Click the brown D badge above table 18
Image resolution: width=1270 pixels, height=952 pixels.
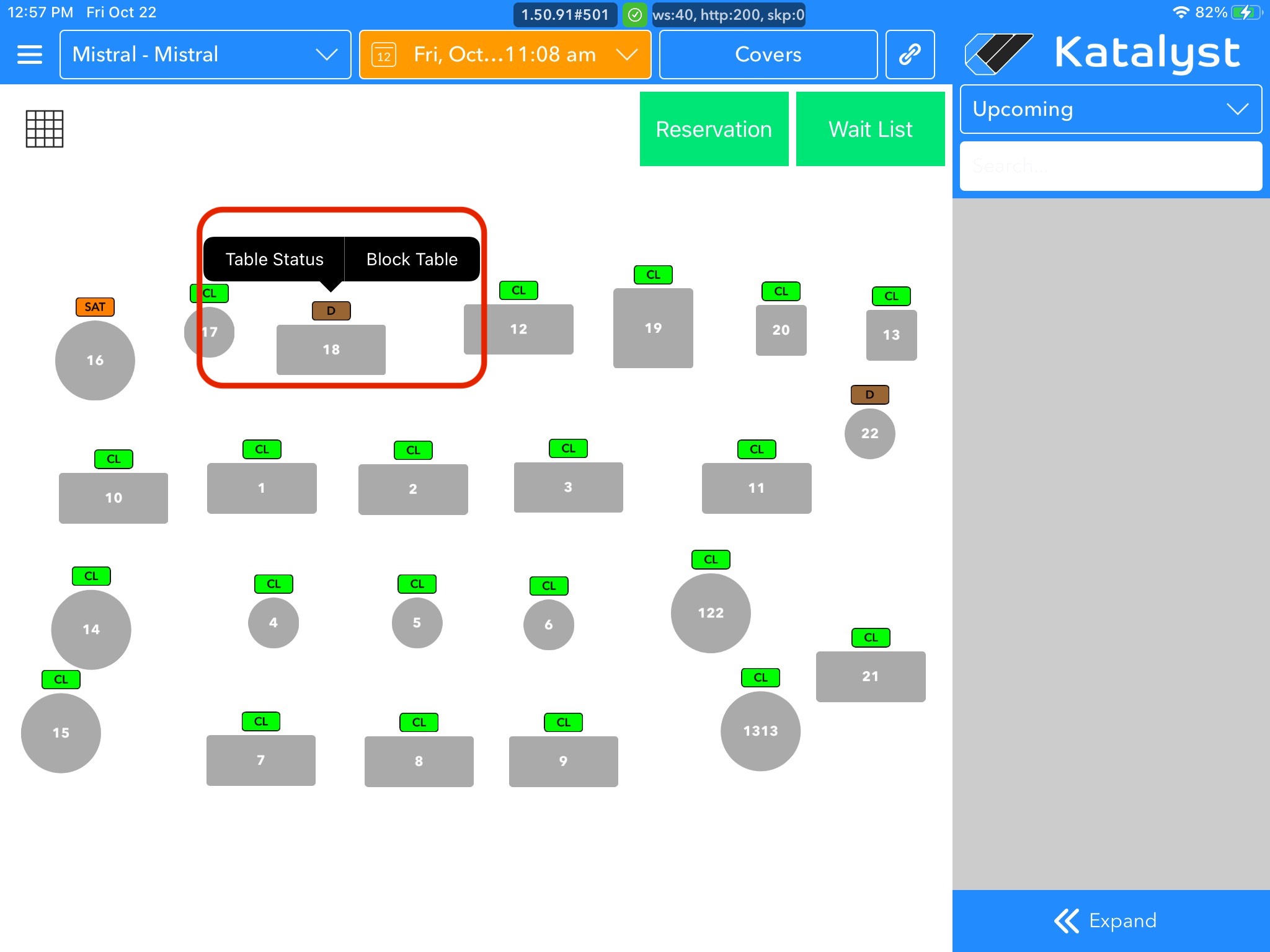click(x=331, y=311)
